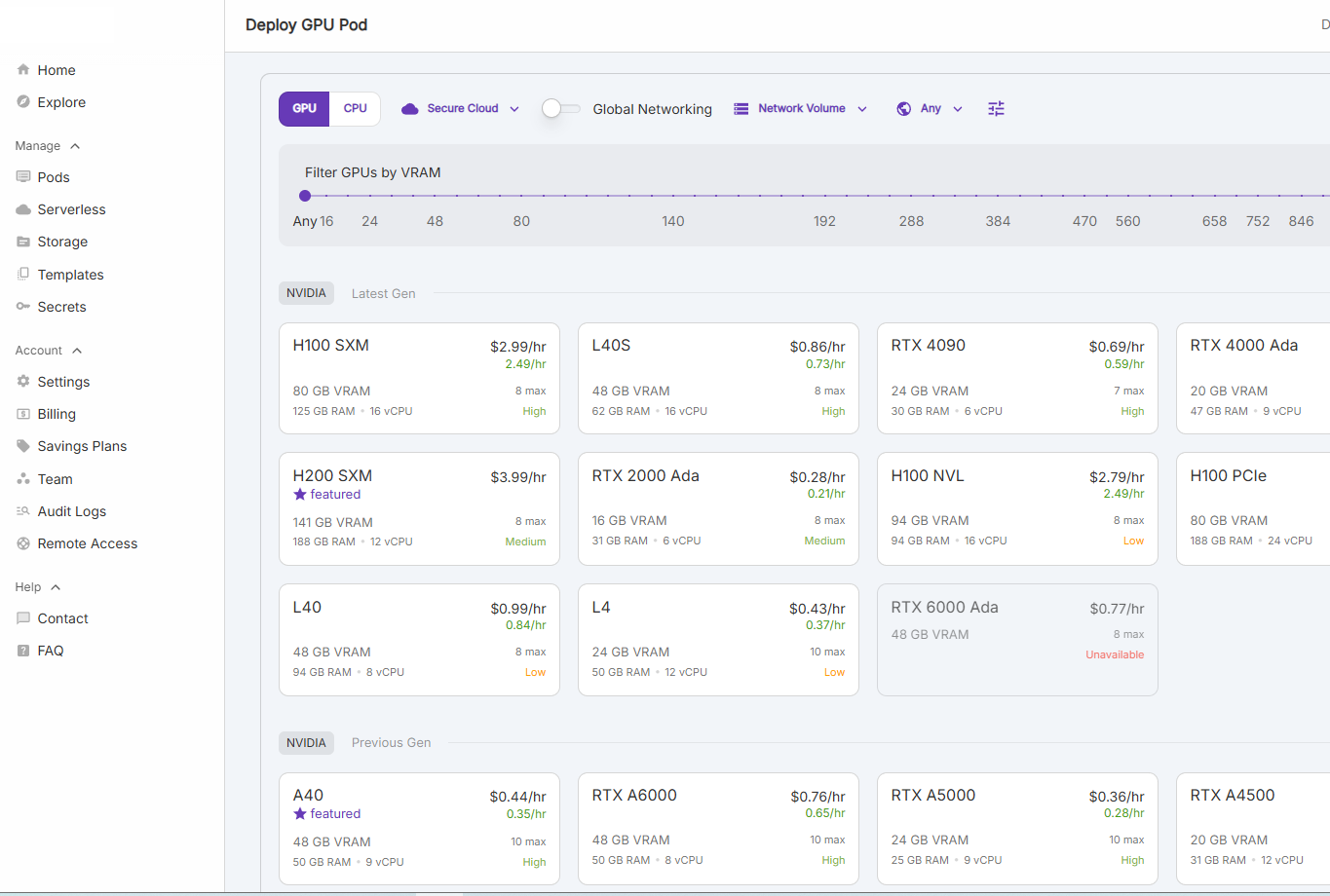Click the Team people icon

pyautogui.click(x=23, y=479)
